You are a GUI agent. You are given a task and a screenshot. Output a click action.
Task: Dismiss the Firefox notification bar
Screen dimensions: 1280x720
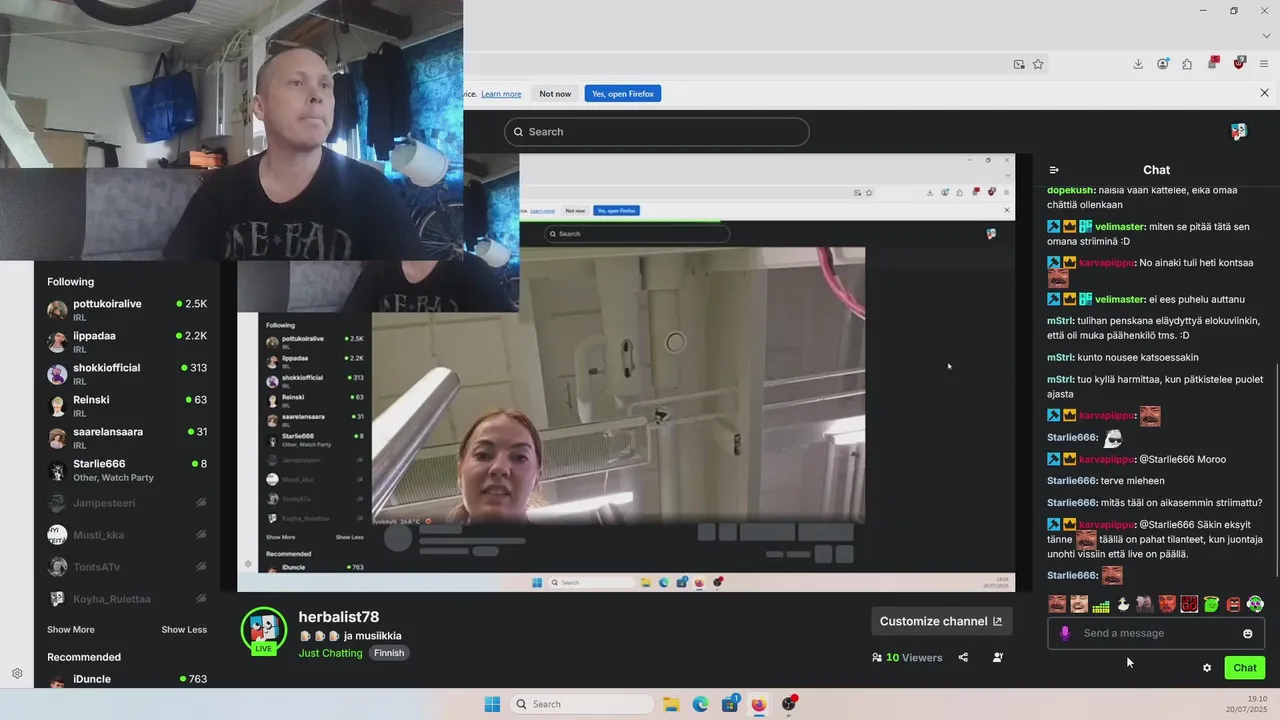click(x=1264, y=93)
